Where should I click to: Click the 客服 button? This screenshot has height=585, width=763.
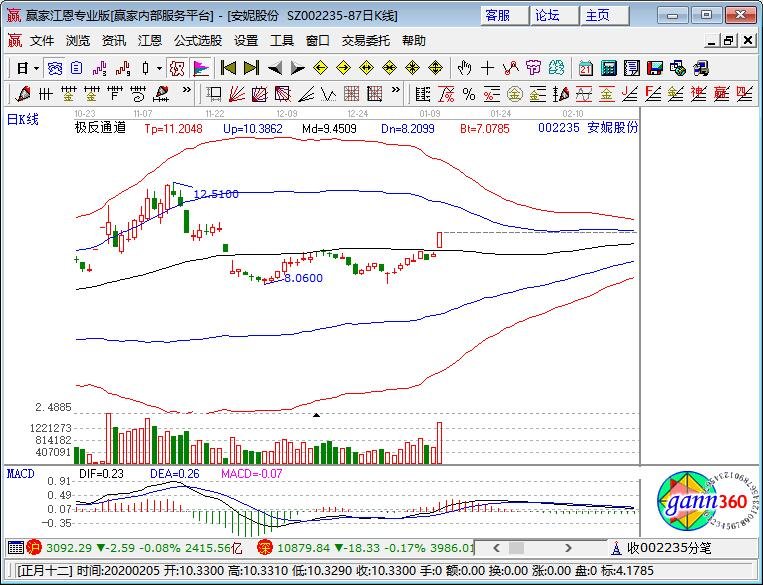click(x=505, y=16)
